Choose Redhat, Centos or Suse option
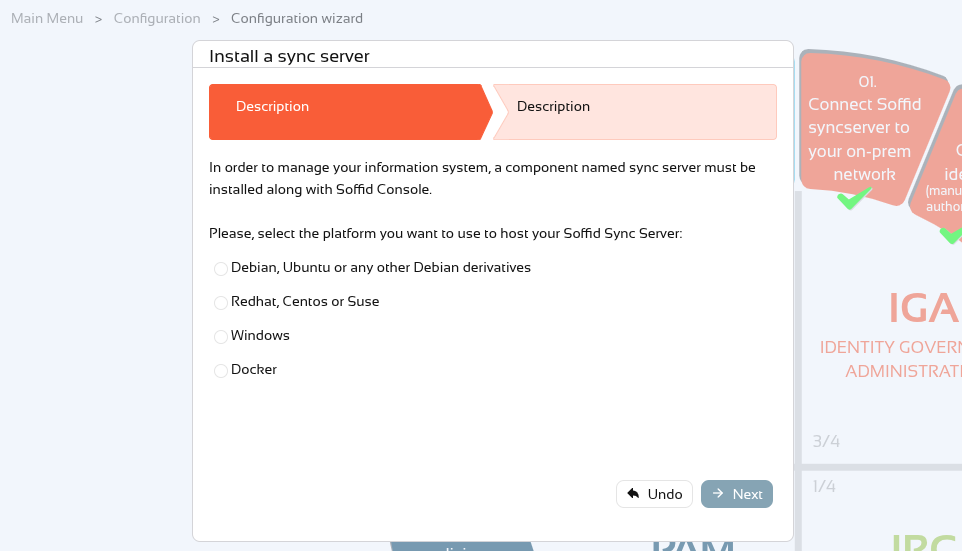The height and width of the screenshot is (551, 962). pyautogui.click(x=221, y=302)
